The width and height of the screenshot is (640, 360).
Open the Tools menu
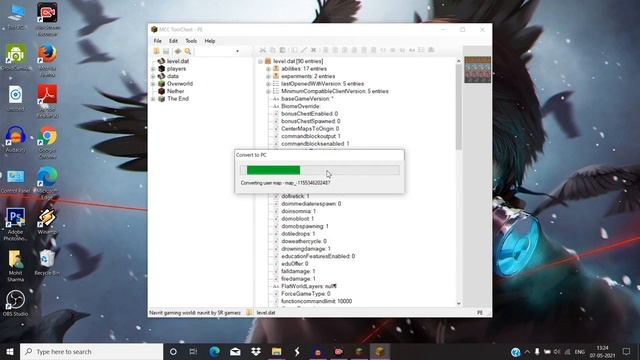coord(191,41)
